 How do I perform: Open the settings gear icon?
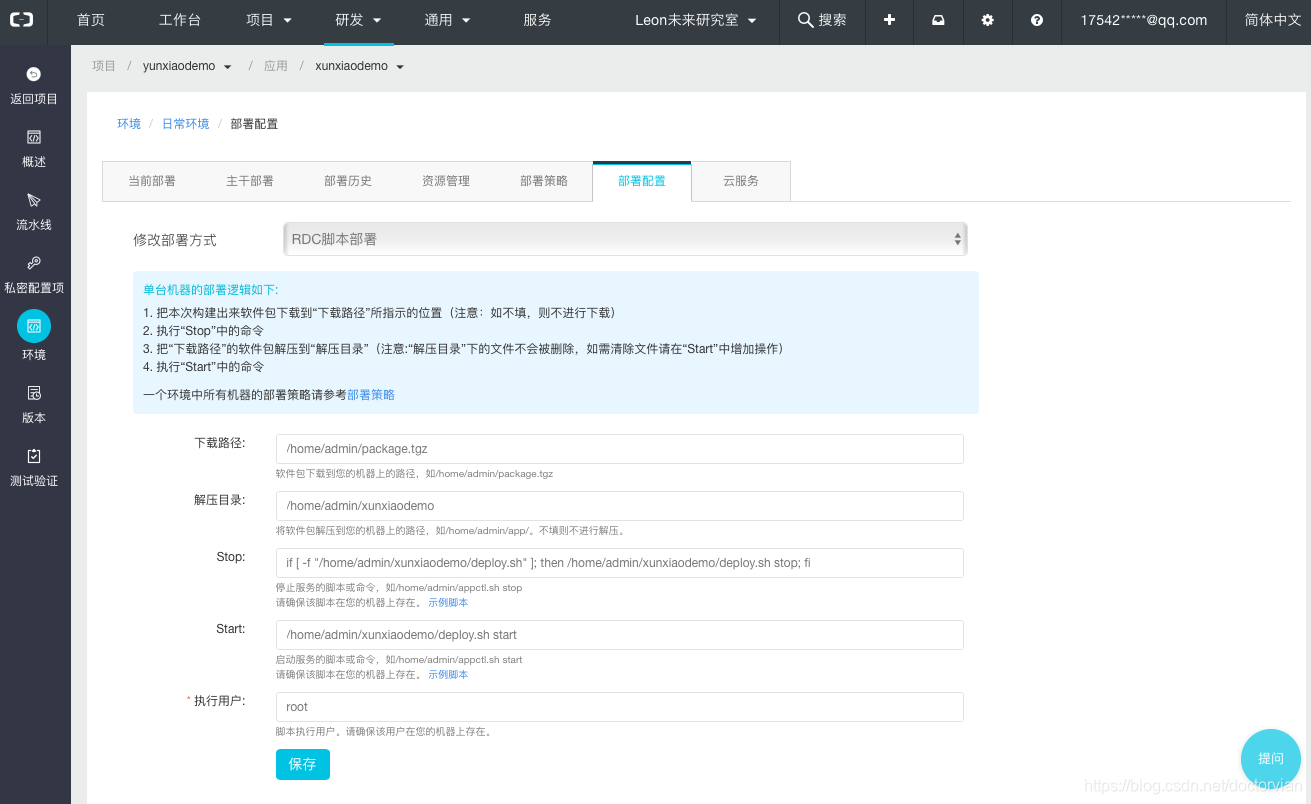click(988, 20)
